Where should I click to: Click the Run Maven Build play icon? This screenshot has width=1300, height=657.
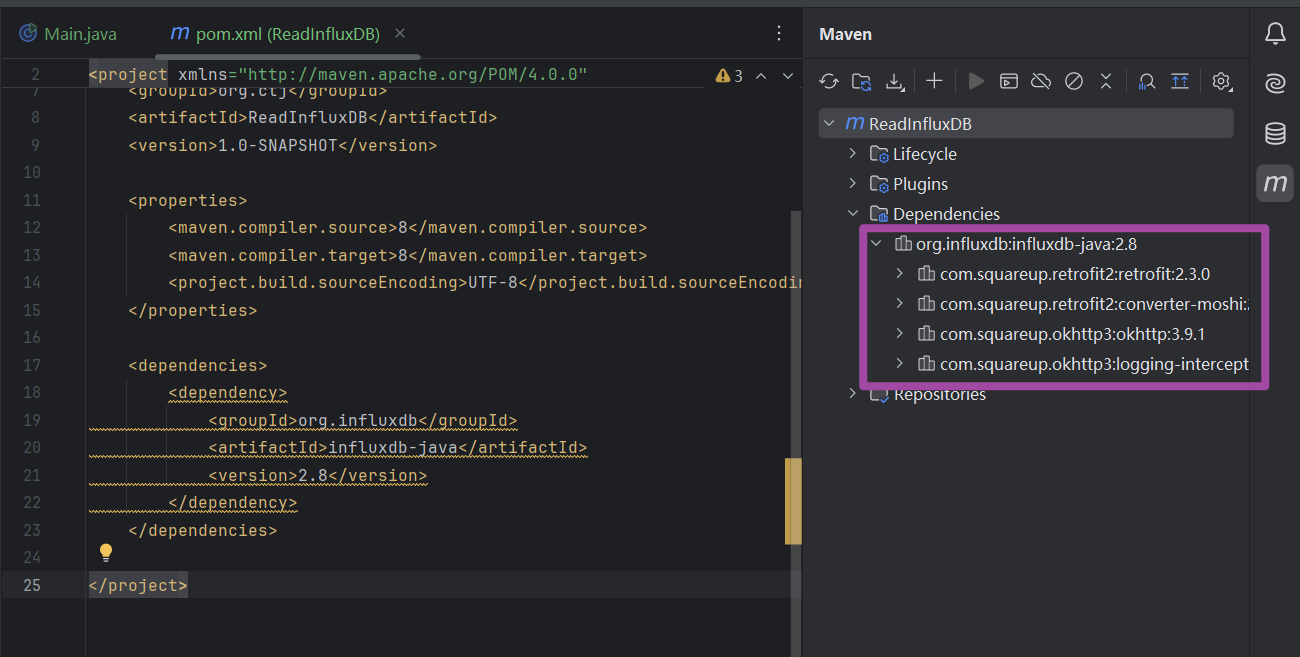click(x=977, y=81)
